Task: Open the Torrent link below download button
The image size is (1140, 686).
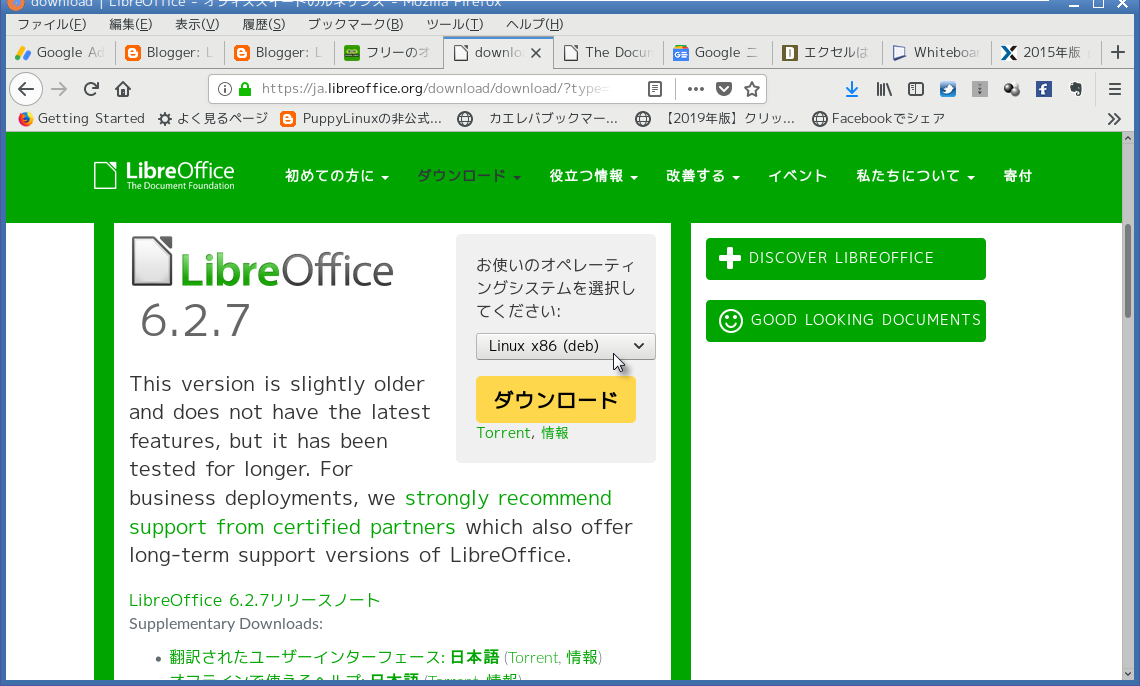Action: tap(503, 433)
